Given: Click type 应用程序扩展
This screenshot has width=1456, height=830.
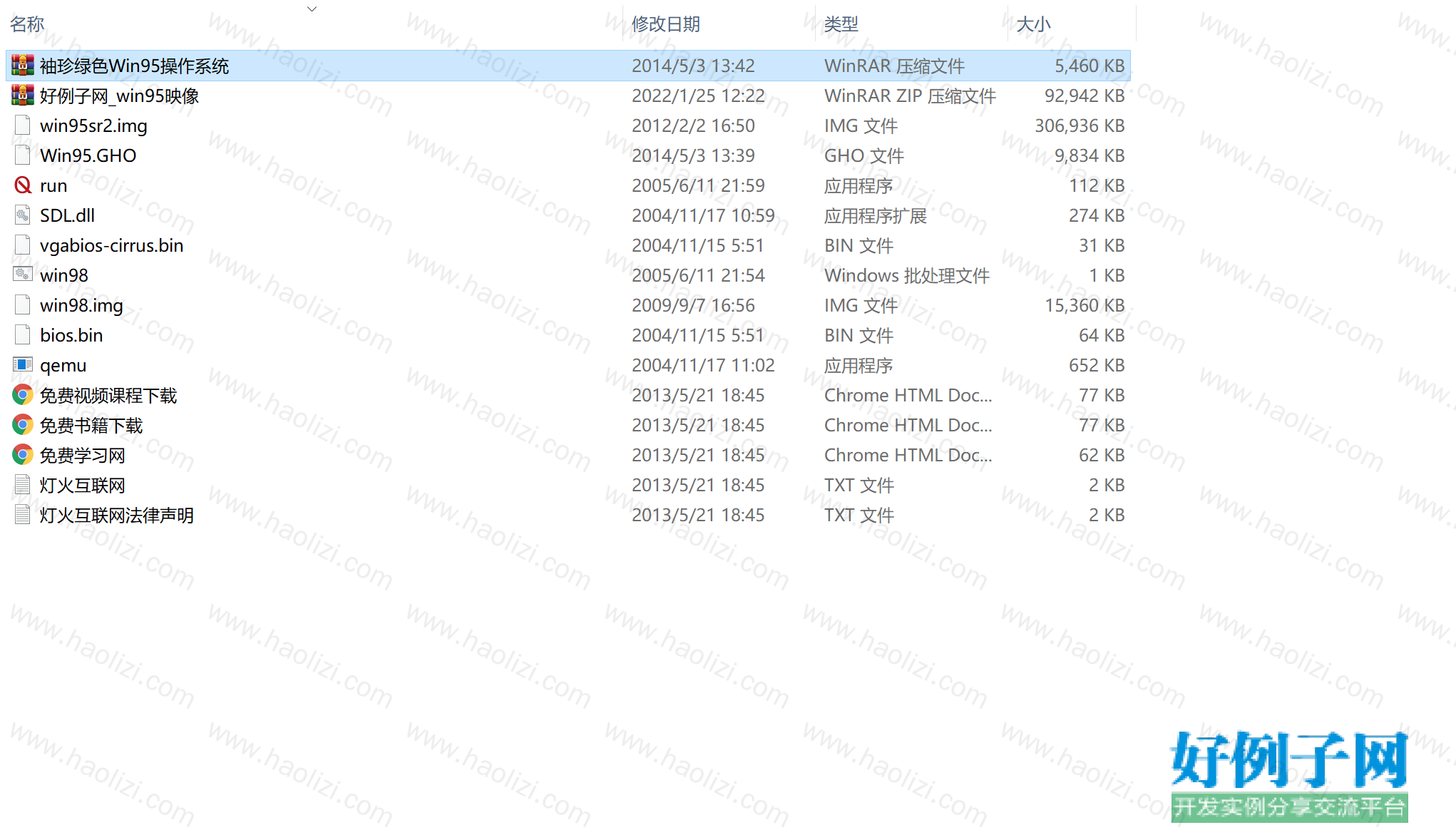Looking at the screenshot, I should (876, 216).
